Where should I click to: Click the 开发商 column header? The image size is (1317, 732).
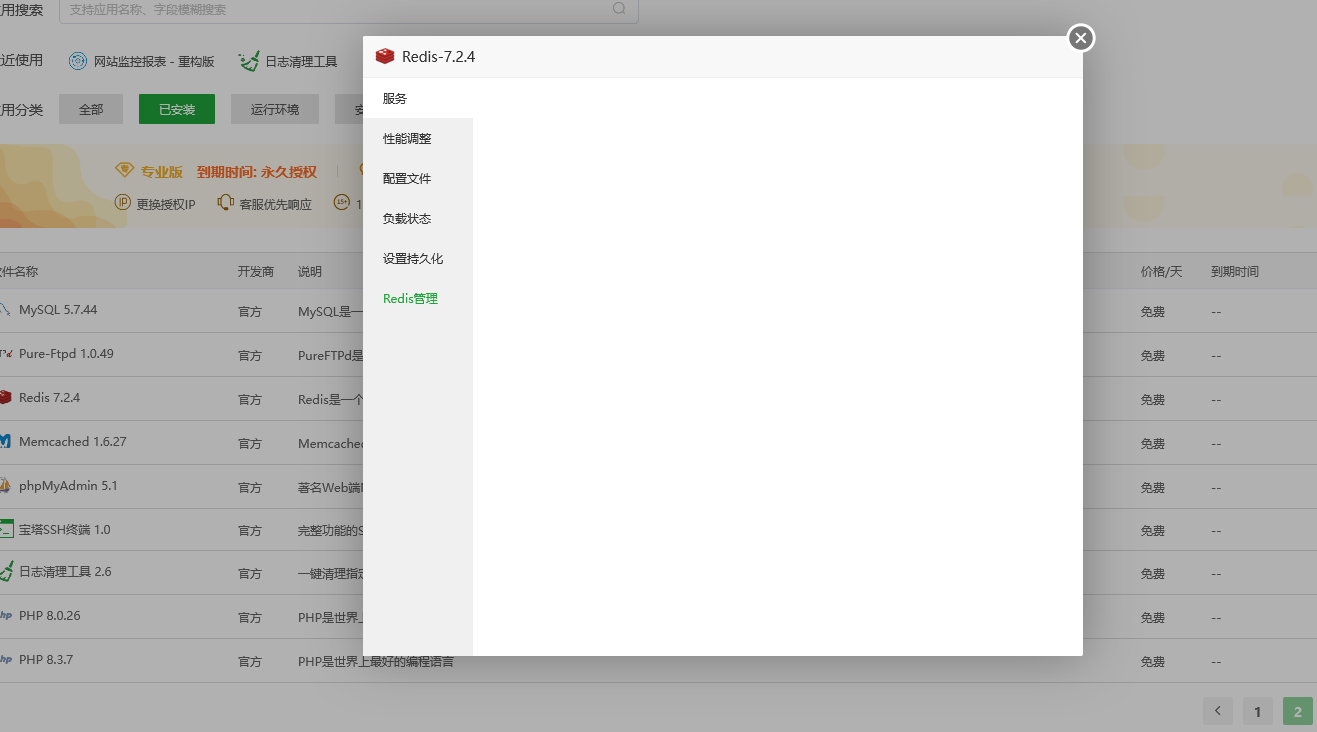256,272
